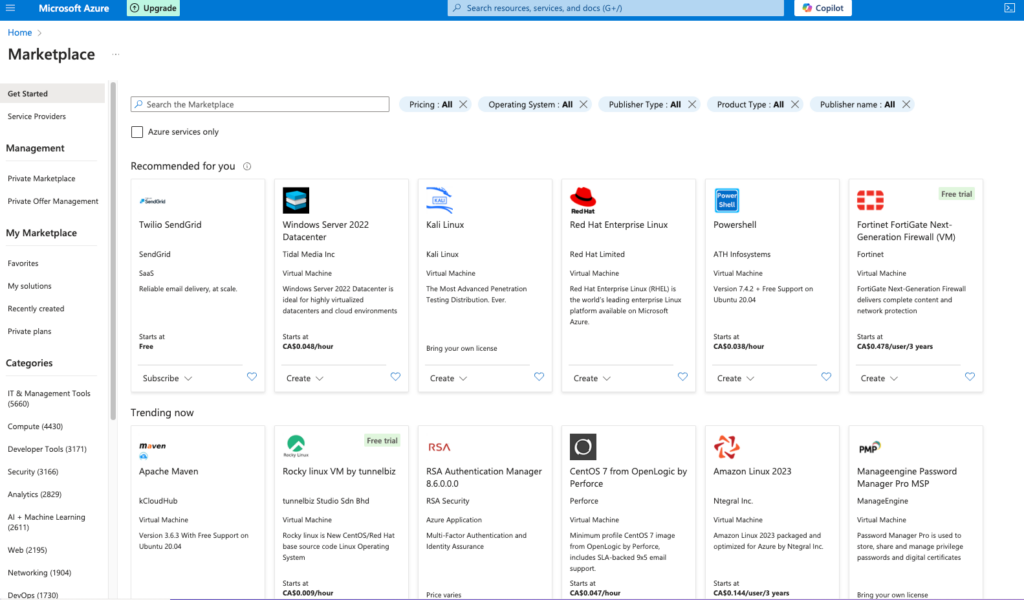This screenshot has width=1024, height=600.
Task: Remove the Pricing filter with X
Action: pos(463,104)
